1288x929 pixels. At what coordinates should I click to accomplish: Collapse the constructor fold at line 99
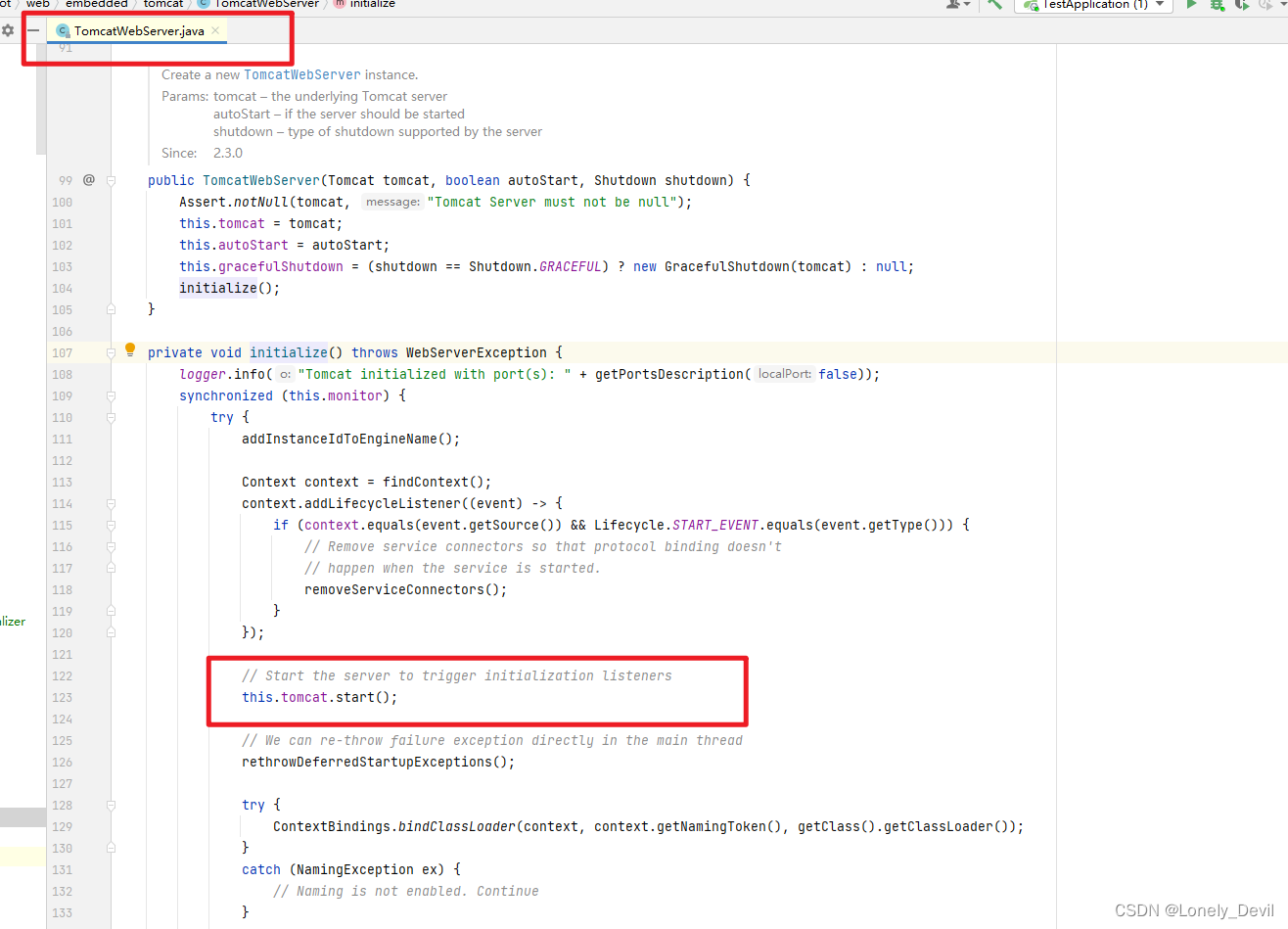pyautogui.click(x=111, y=180)
